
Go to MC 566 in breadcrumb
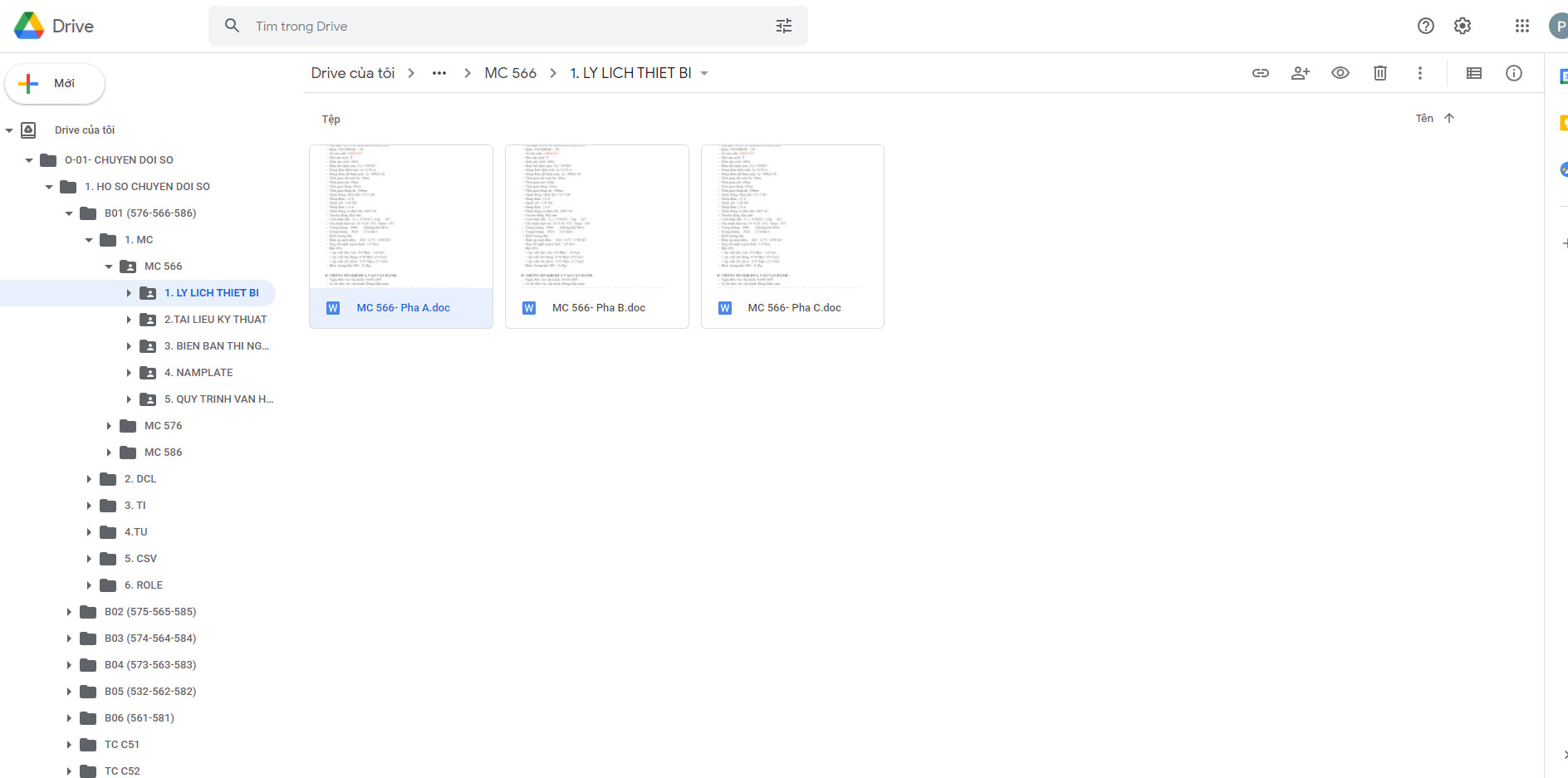tap(510, 73)
